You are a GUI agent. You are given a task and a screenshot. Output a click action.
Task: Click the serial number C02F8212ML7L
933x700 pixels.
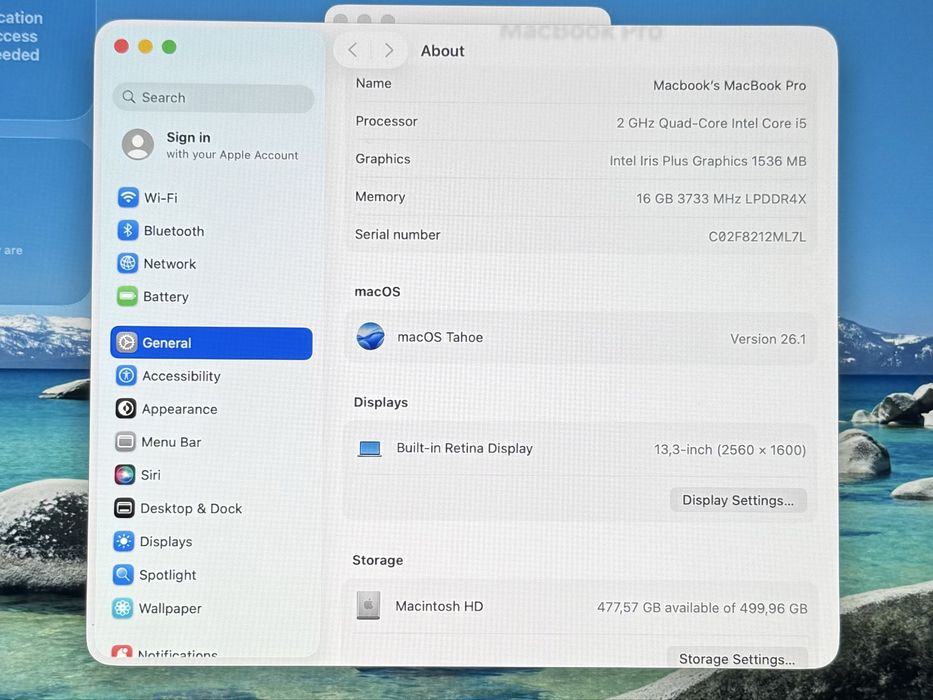click(x=757, y=236)
